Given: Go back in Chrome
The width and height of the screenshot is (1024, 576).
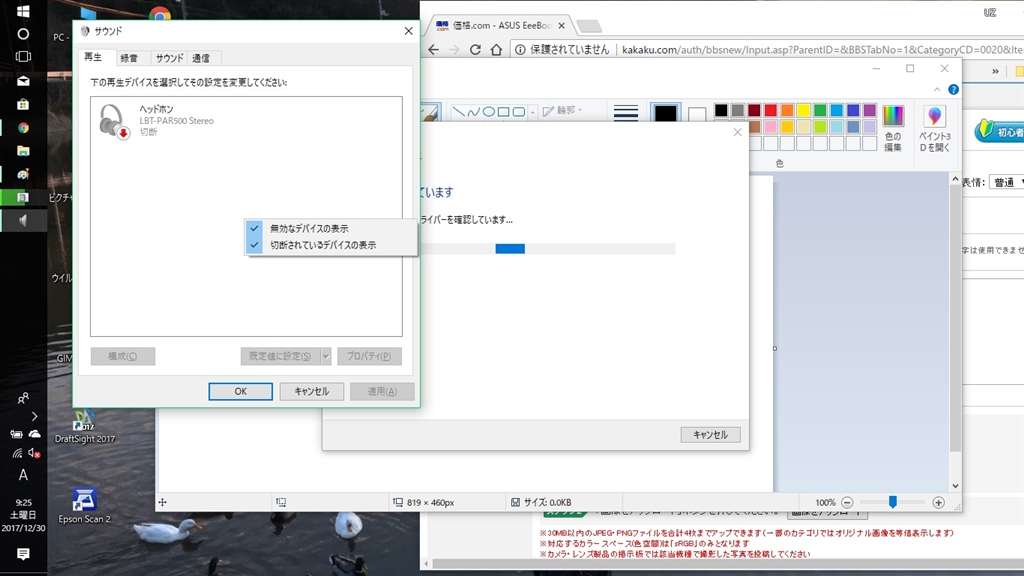Looking at the screenshot, I should pyautogui.click(x=434, y=50).
